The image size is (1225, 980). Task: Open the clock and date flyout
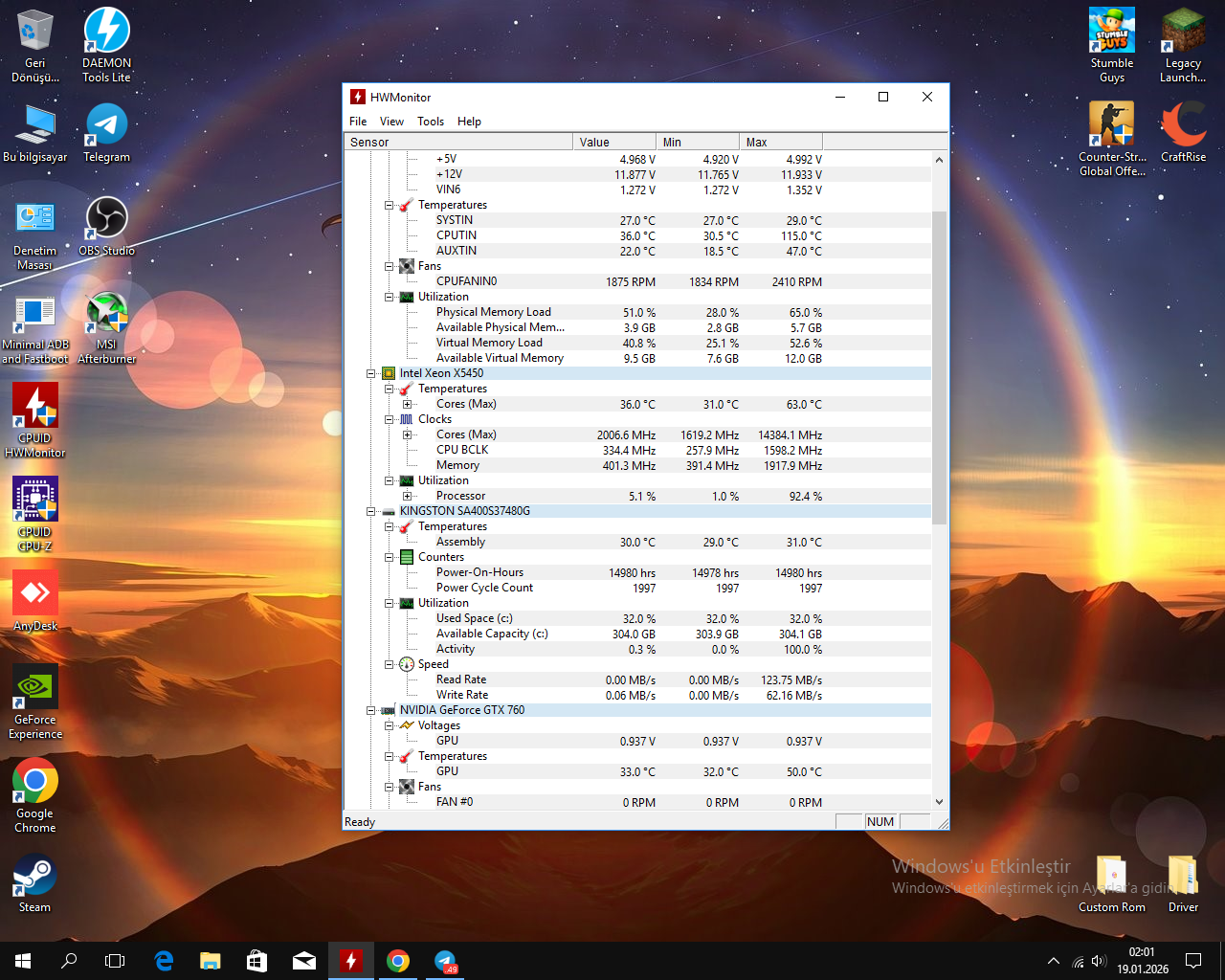pyautogui.click(x=1143, y=961)
